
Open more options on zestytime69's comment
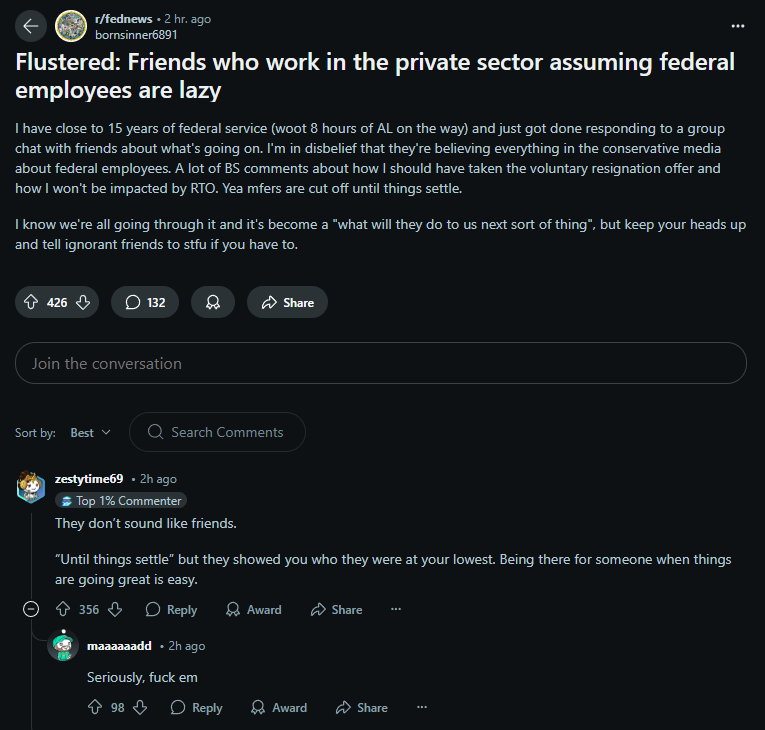[x=396, y=609]
